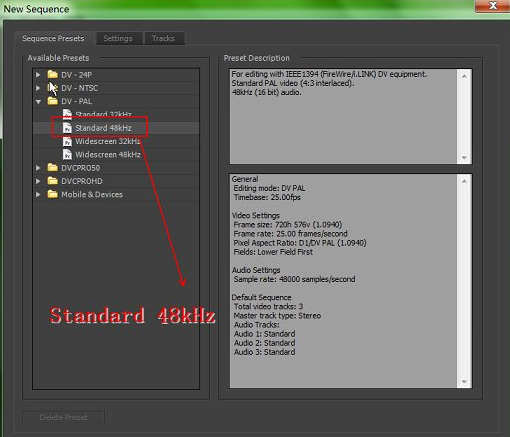Select the Widescreen 48kHz preset
This screenshot has width=510, height=437.
108,155
